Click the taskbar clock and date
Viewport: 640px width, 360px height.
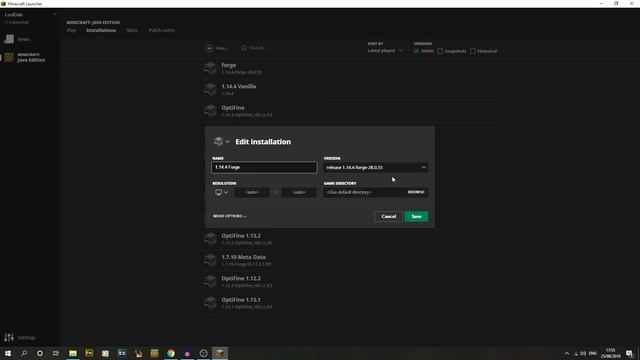click(610, 353)
